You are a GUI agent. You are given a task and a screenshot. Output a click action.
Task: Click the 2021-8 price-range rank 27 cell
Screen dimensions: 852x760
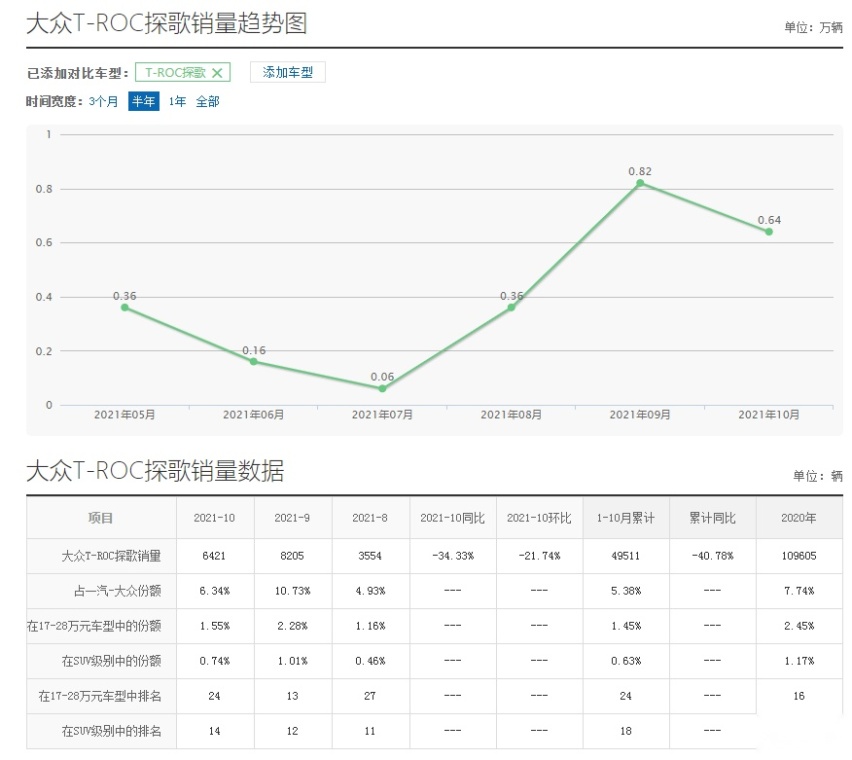[x=369, y=696]
